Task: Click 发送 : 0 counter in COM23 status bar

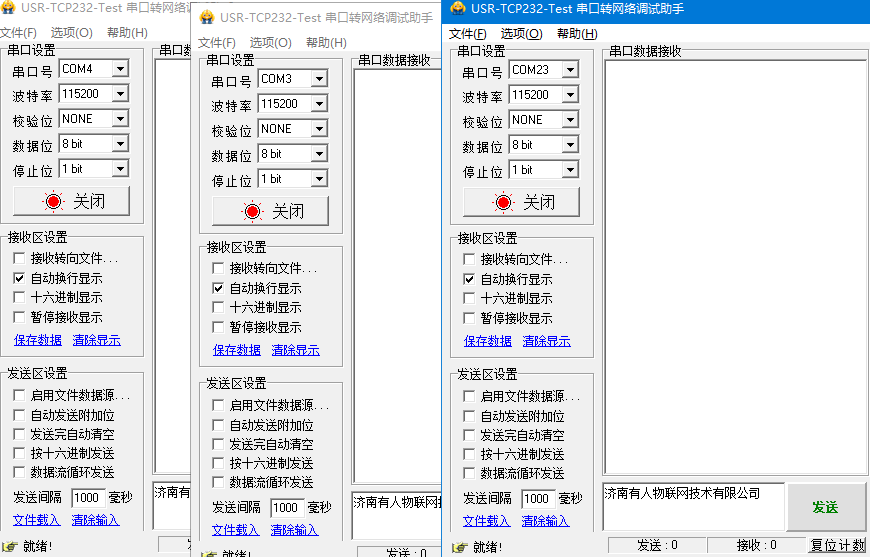Action: (657, 545)
